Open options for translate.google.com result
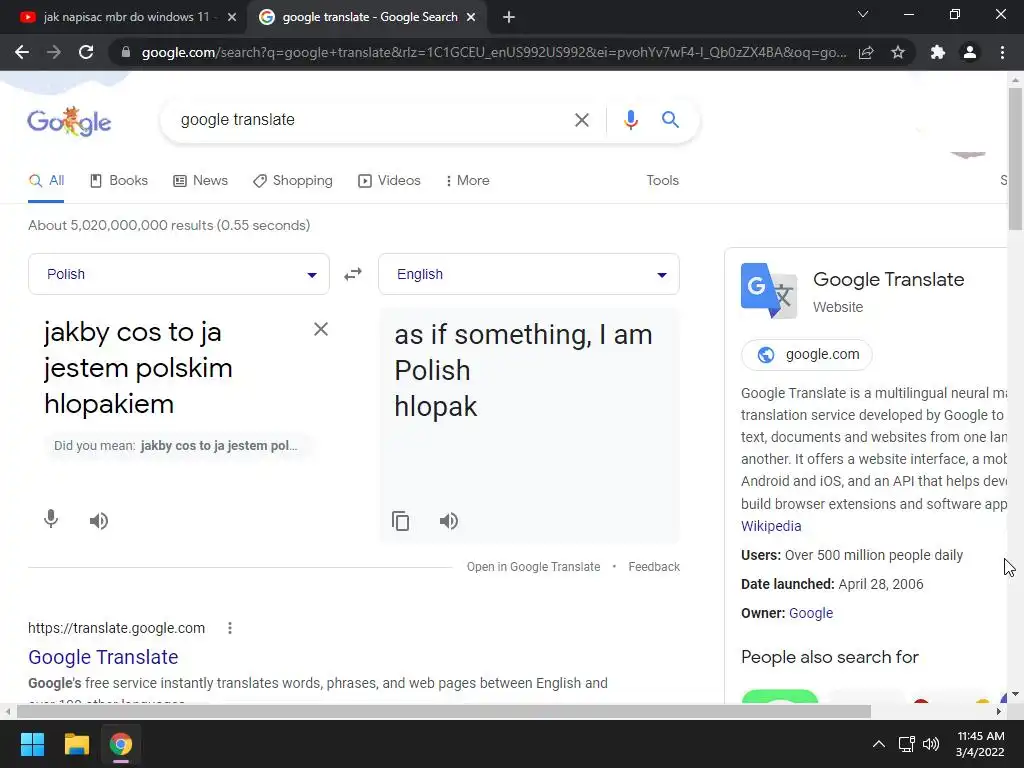The width and height of the screenshot is (1024, 768). point(230,628)
